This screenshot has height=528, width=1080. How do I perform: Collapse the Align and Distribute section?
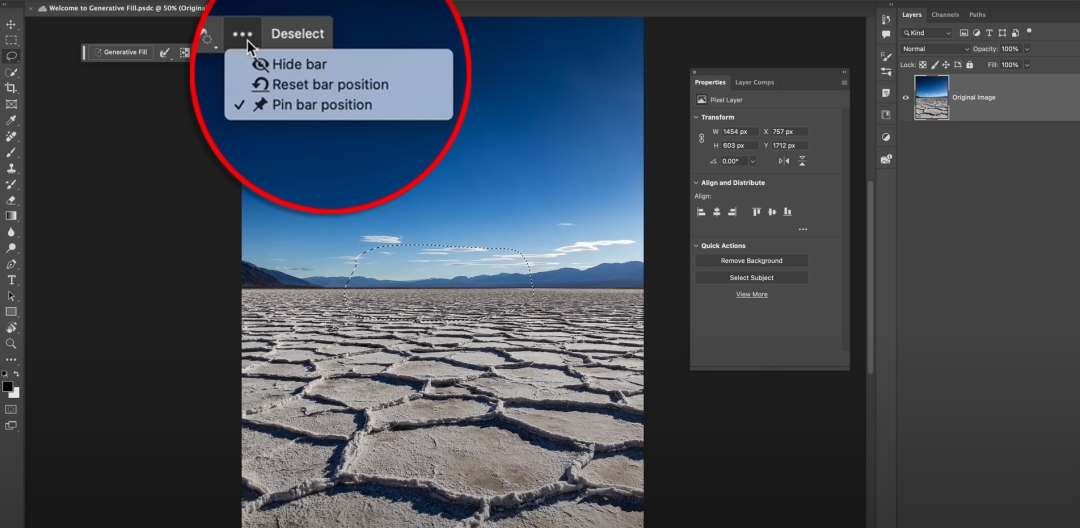coord(696,183)
